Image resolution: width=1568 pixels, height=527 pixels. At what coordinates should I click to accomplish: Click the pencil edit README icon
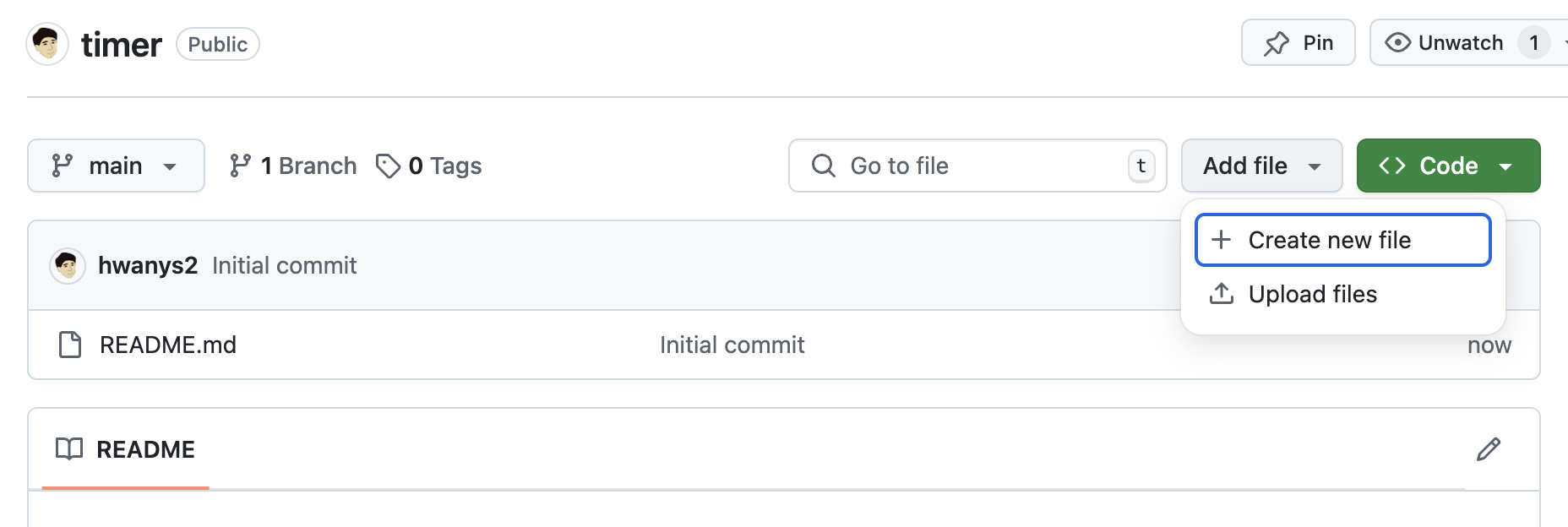point(1488,449)
